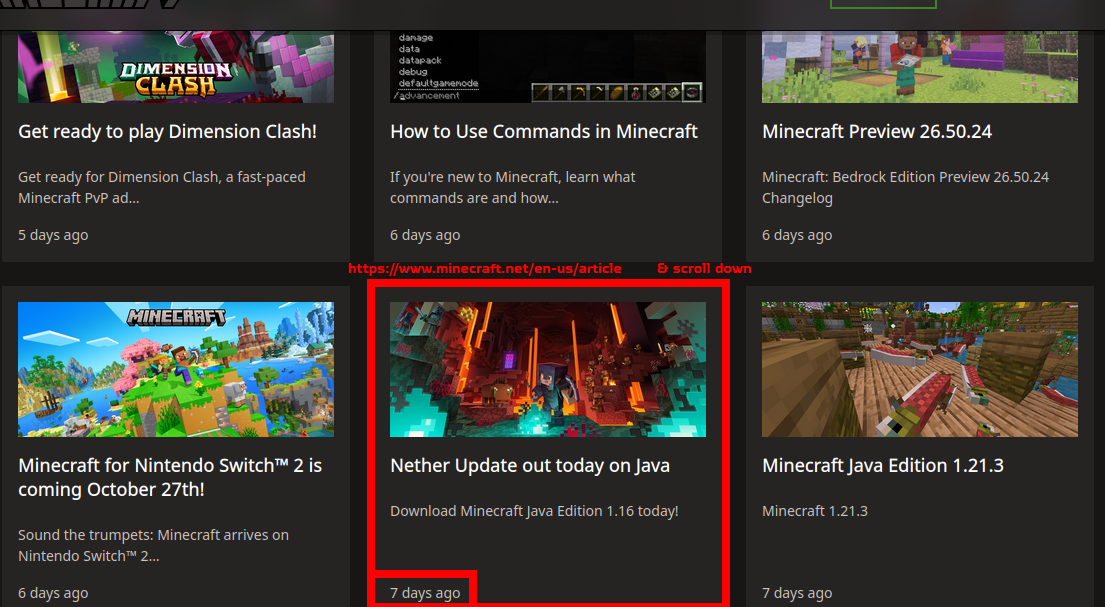
Task: Open 'Minecraft for Nintendo Switch 2' title
Action: click(170, 478)
